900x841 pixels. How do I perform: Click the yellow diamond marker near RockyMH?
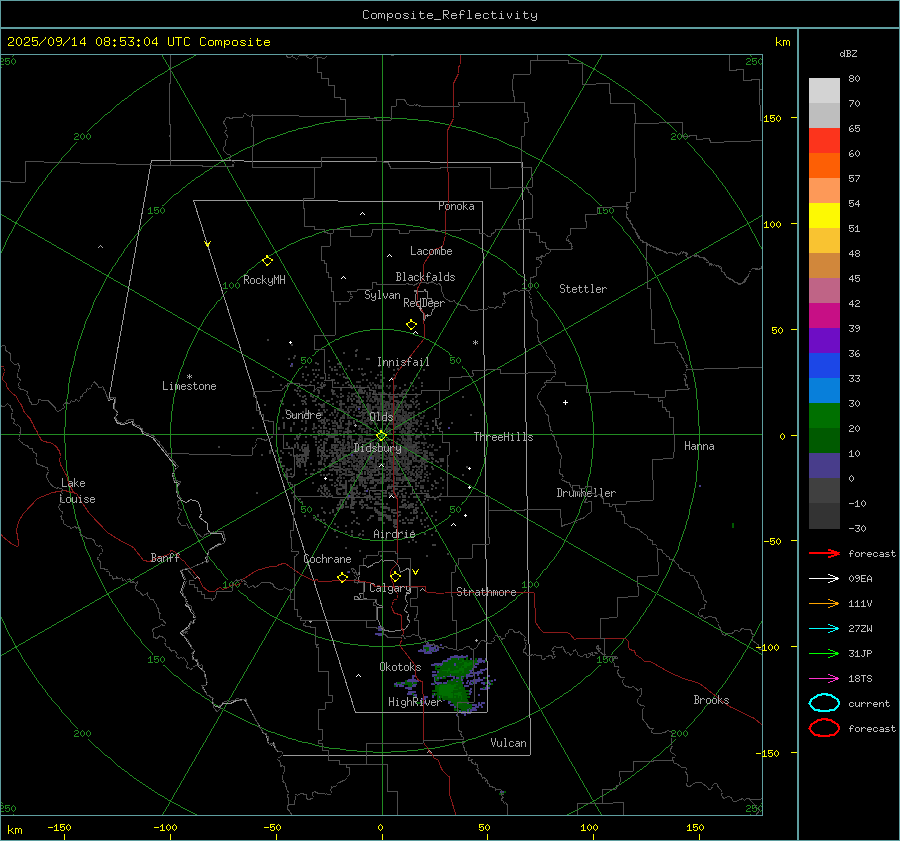click(x=267, y=261)
